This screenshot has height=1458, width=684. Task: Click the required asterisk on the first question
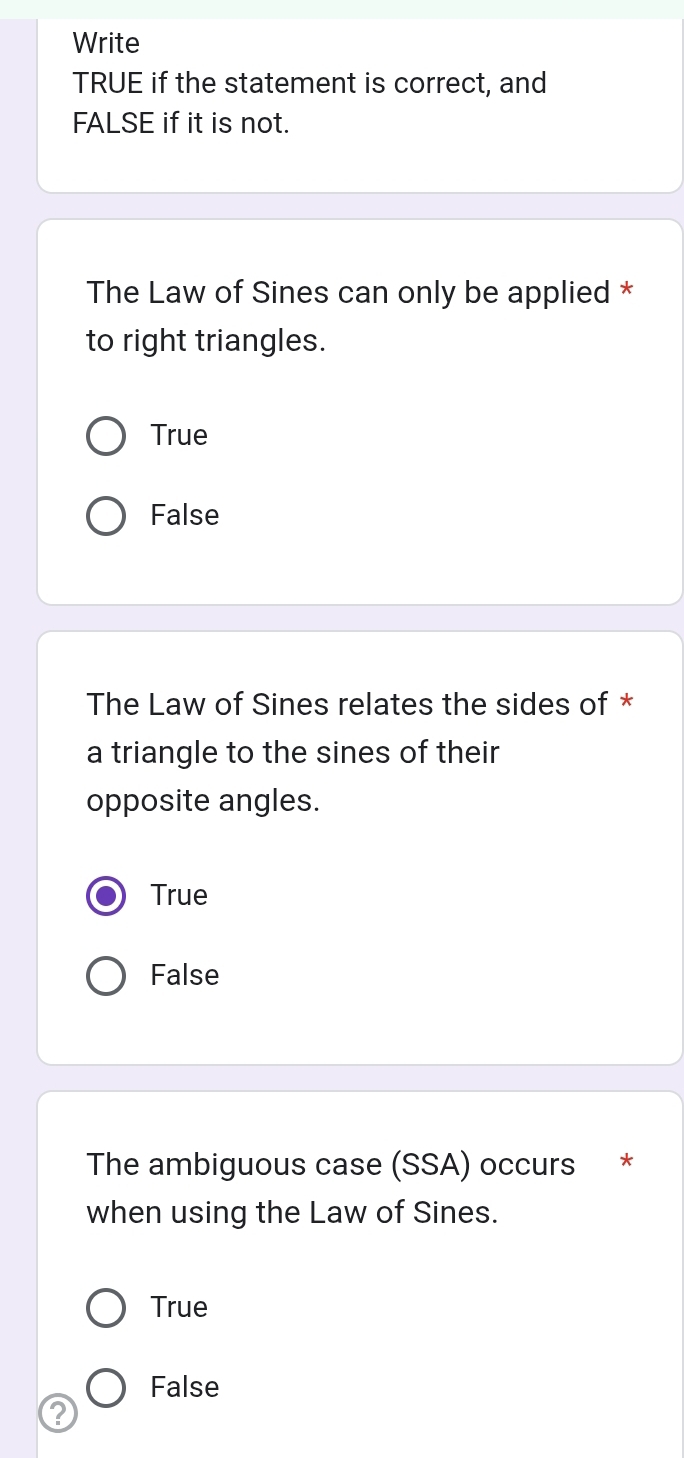point(625,290)
